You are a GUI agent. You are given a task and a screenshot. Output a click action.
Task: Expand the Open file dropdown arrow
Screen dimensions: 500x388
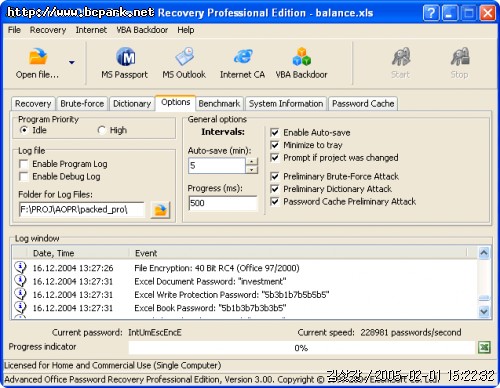72,62
